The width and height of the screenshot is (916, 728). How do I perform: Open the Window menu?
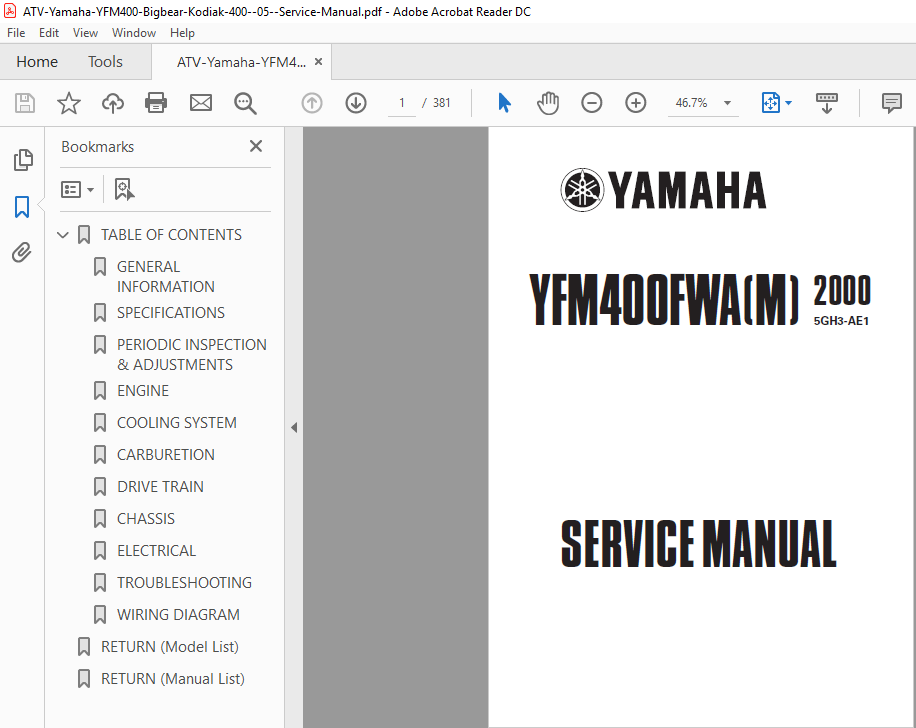pos(134,33)
